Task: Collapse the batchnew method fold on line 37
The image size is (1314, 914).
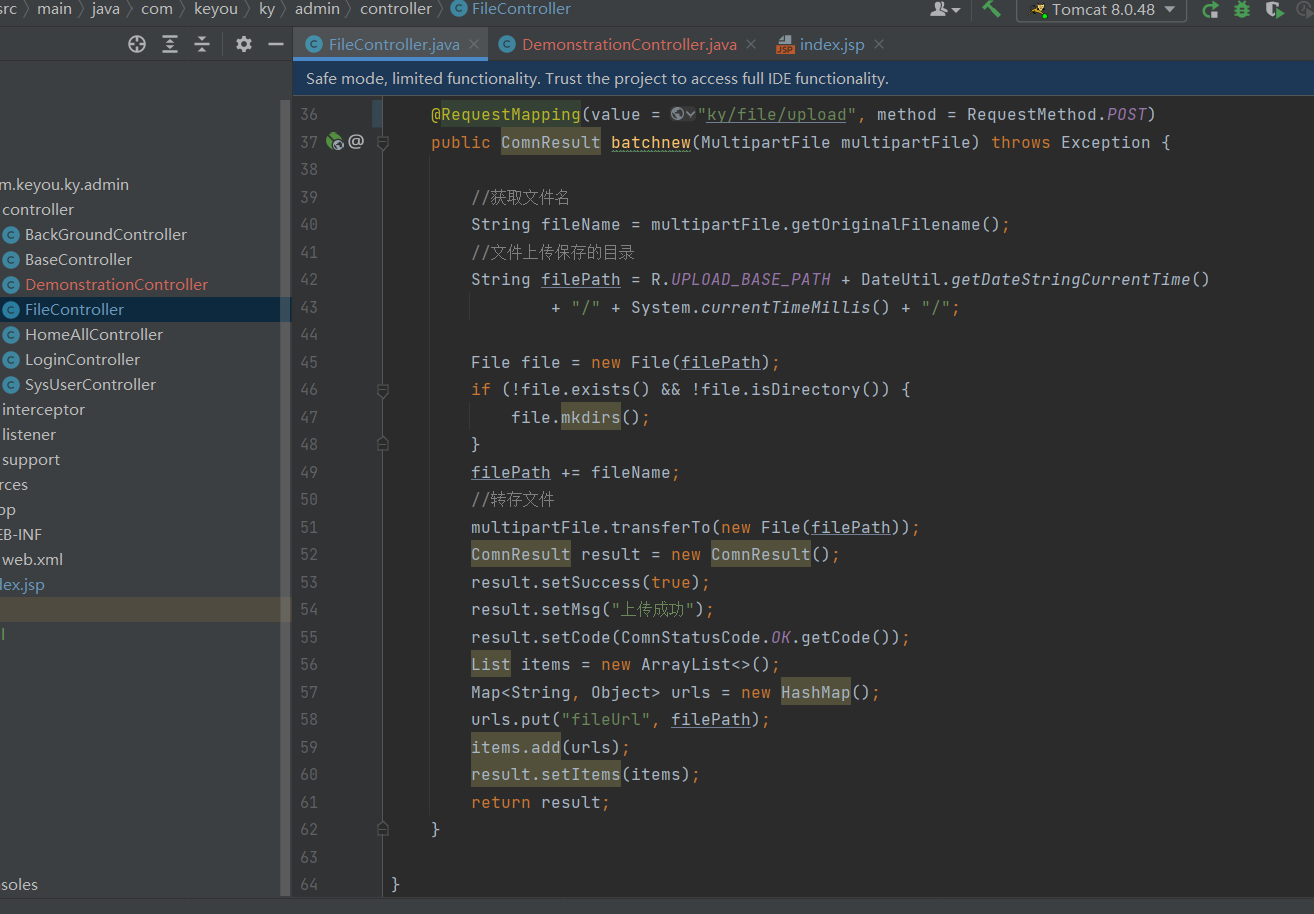Action: click(x=382, y=142)
